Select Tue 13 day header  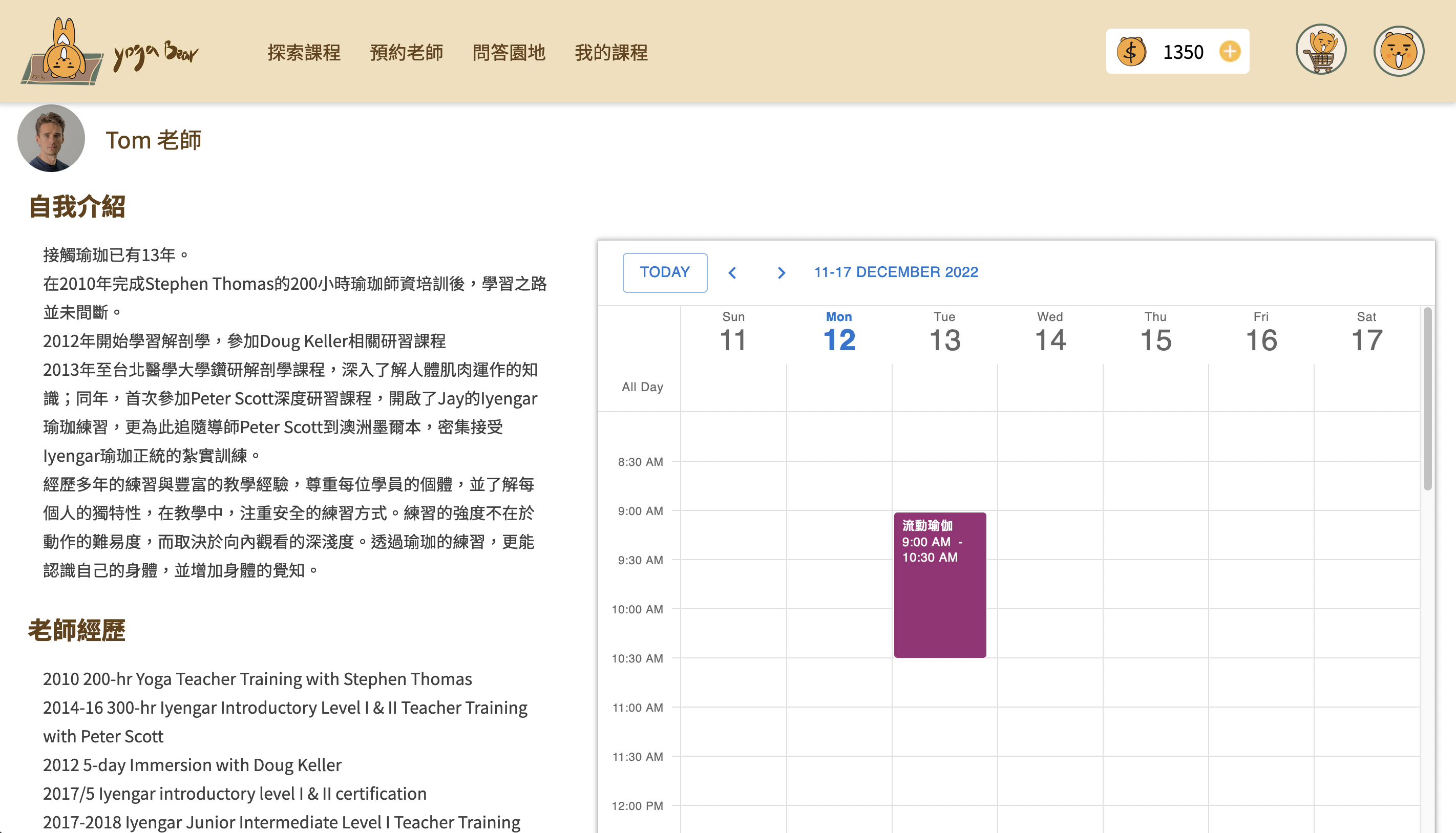pos(944,332)
